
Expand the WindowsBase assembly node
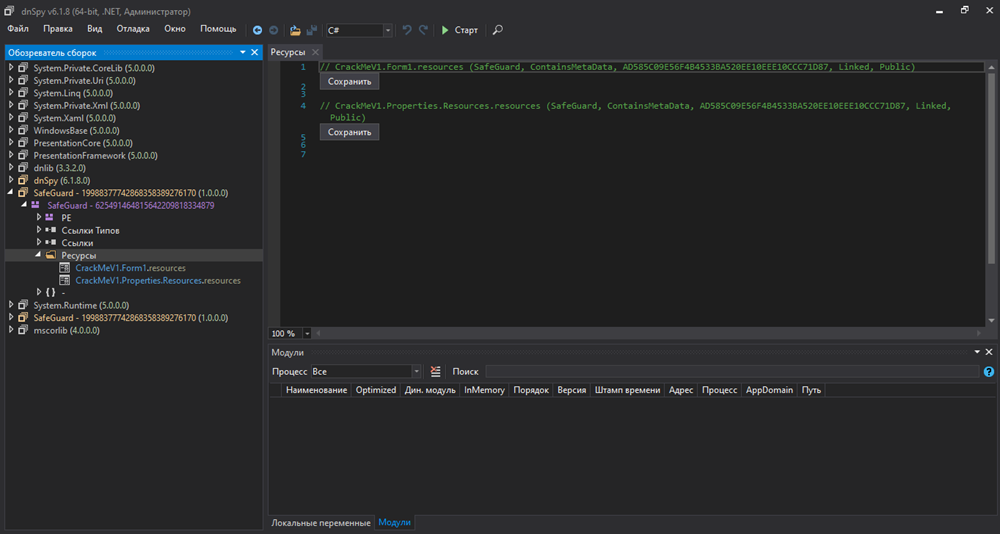point(11,130)
